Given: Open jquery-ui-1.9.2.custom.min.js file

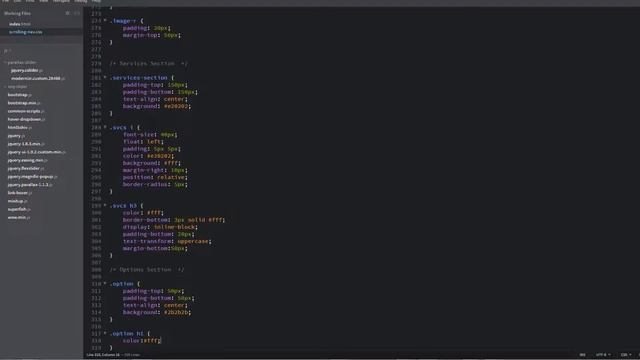Looking at the screenshot, I should click(36, 152).
